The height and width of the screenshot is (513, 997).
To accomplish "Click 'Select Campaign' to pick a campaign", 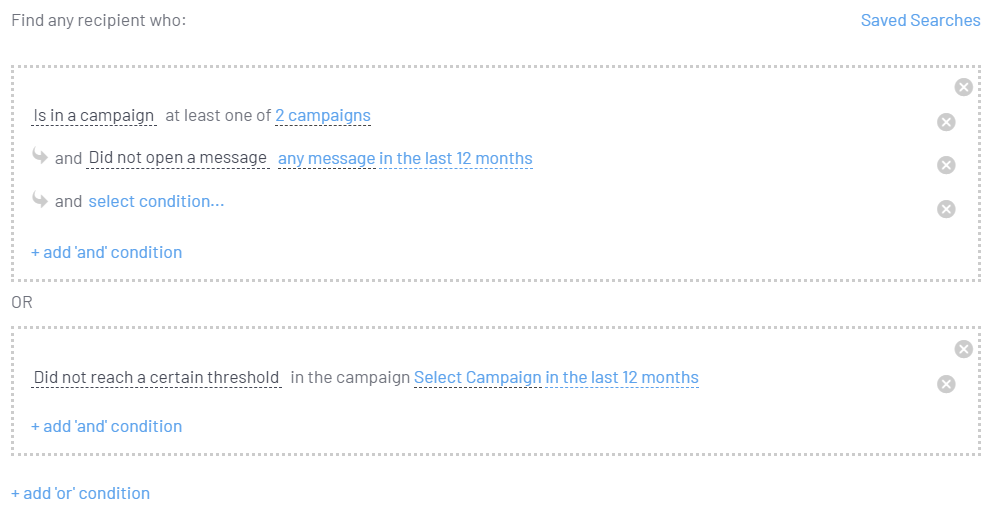I will [478, 378].
